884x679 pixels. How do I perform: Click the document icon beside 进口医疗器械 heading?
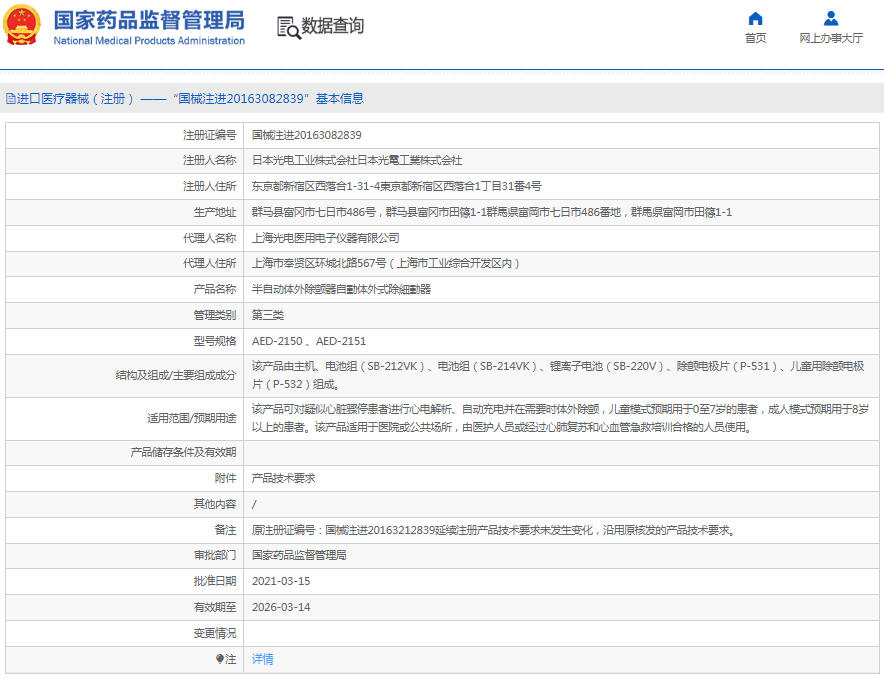click(x=11, y=99)
